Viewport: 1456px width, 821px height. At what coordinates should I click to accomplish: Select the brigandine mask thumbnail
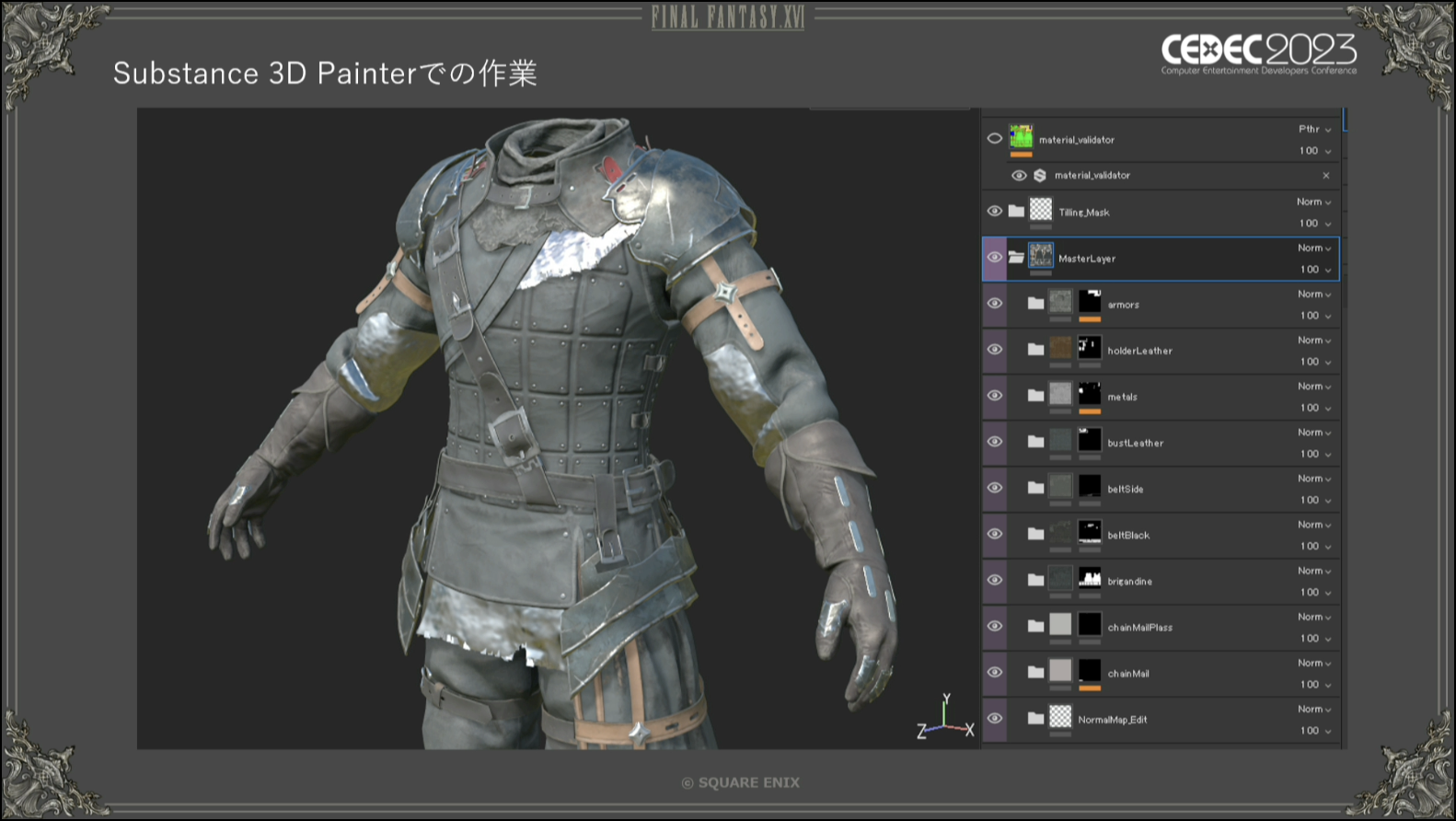[1090, 577]
